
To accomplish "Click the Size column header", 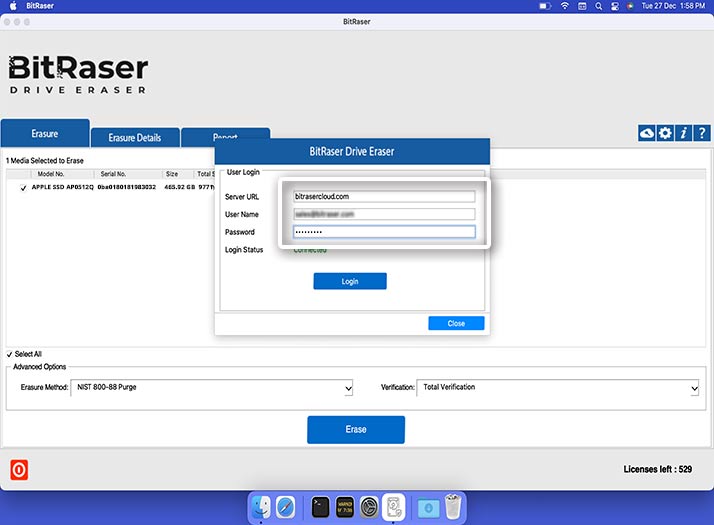I will [x=172, y=174].
